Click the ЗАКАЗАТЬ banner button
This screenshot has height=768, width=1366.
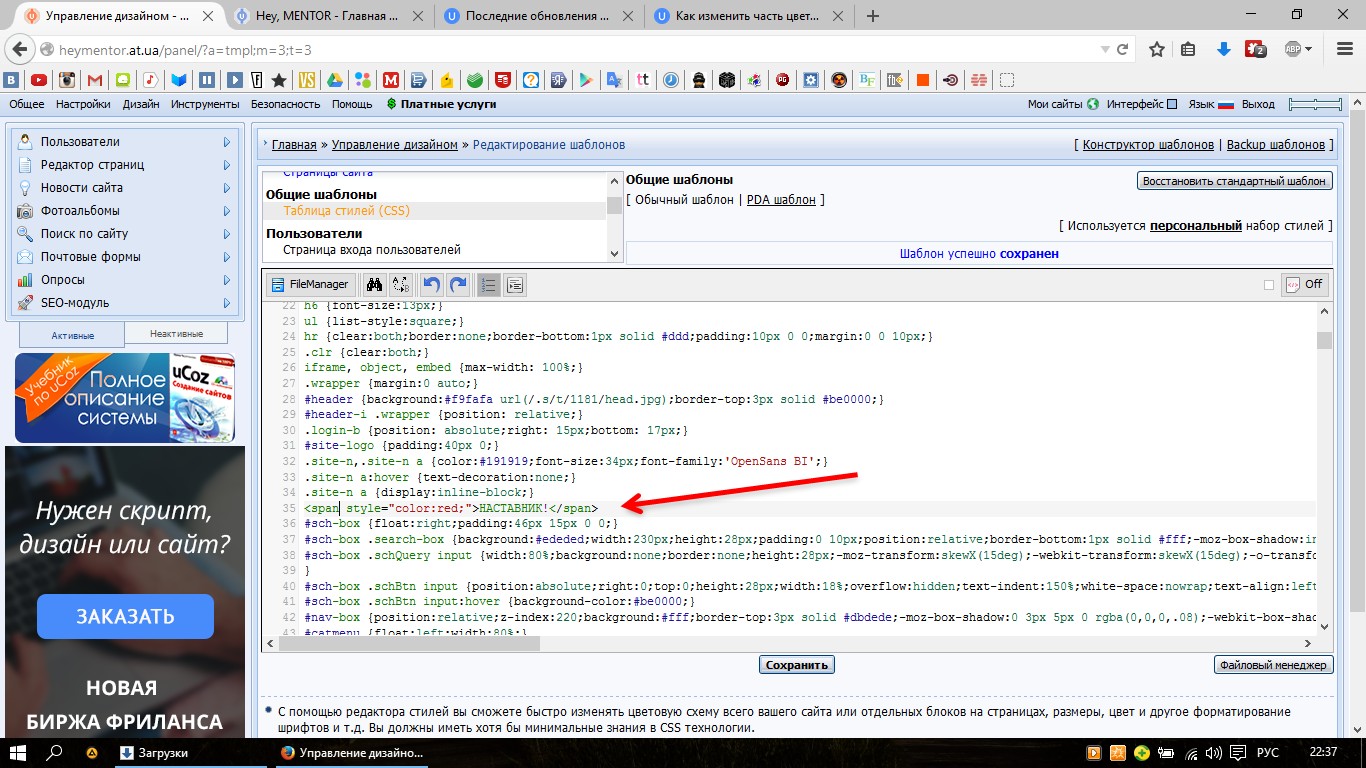125,616
